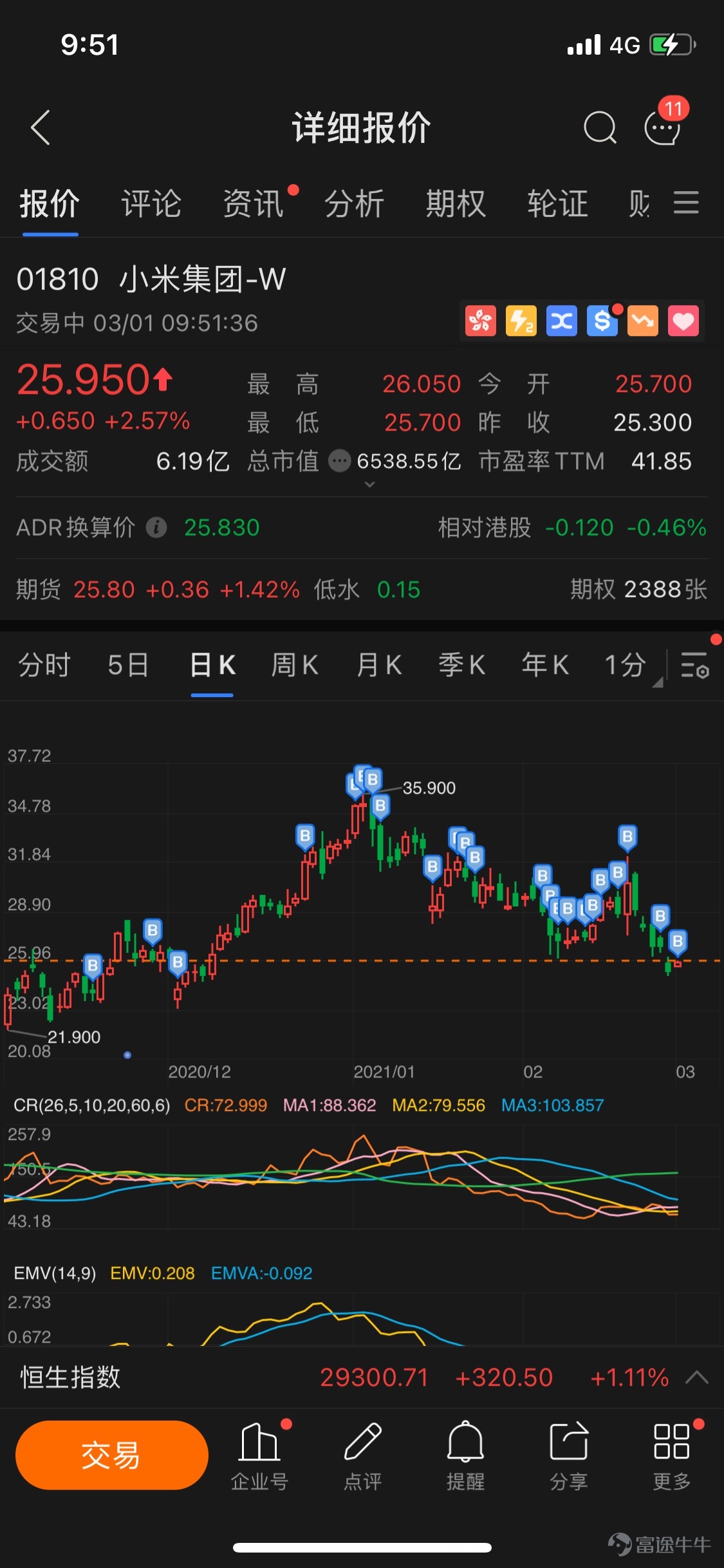Open the 1分 interval dropdown
This screenshot has height=1568, width=724.
(631, 665)
